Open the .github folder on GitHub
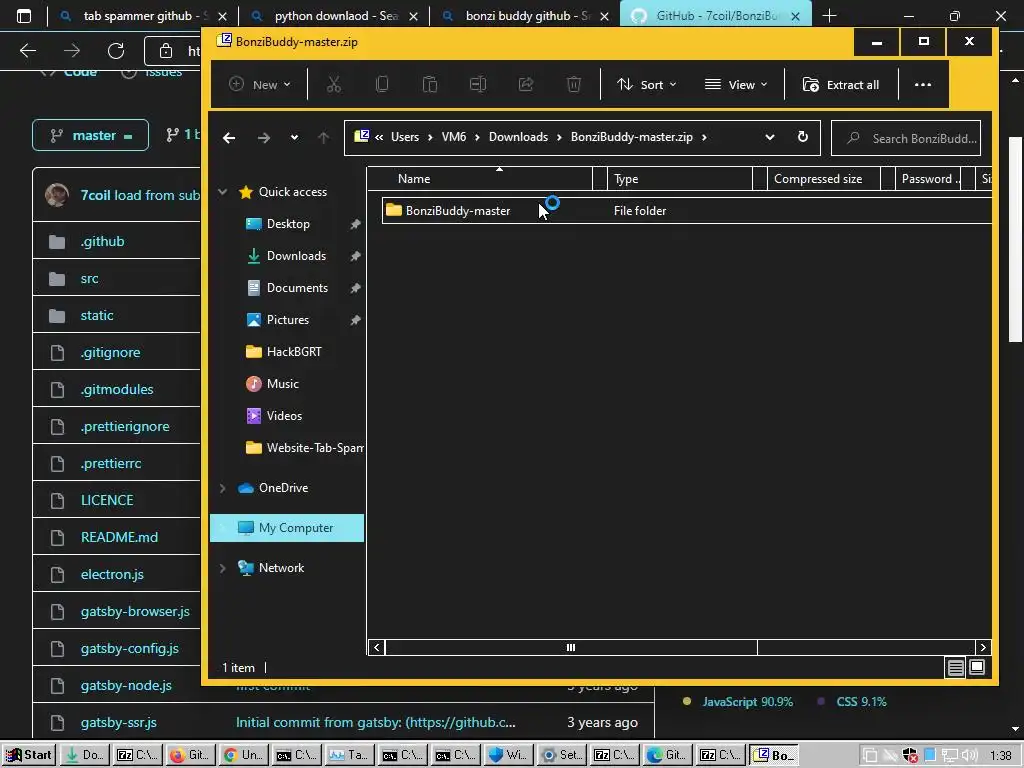The width and height of the screenshot is (1024, 768). click(x=103, y=242)
